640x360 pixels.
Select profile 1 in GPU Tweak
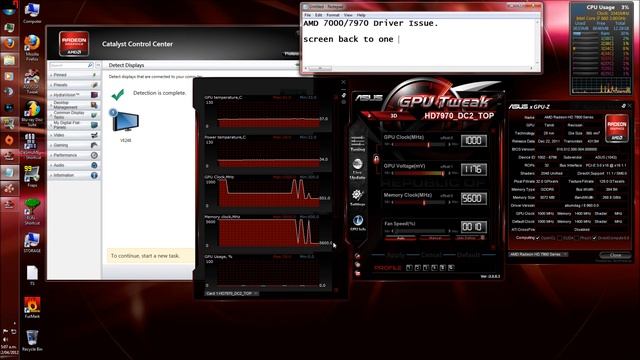409,267
